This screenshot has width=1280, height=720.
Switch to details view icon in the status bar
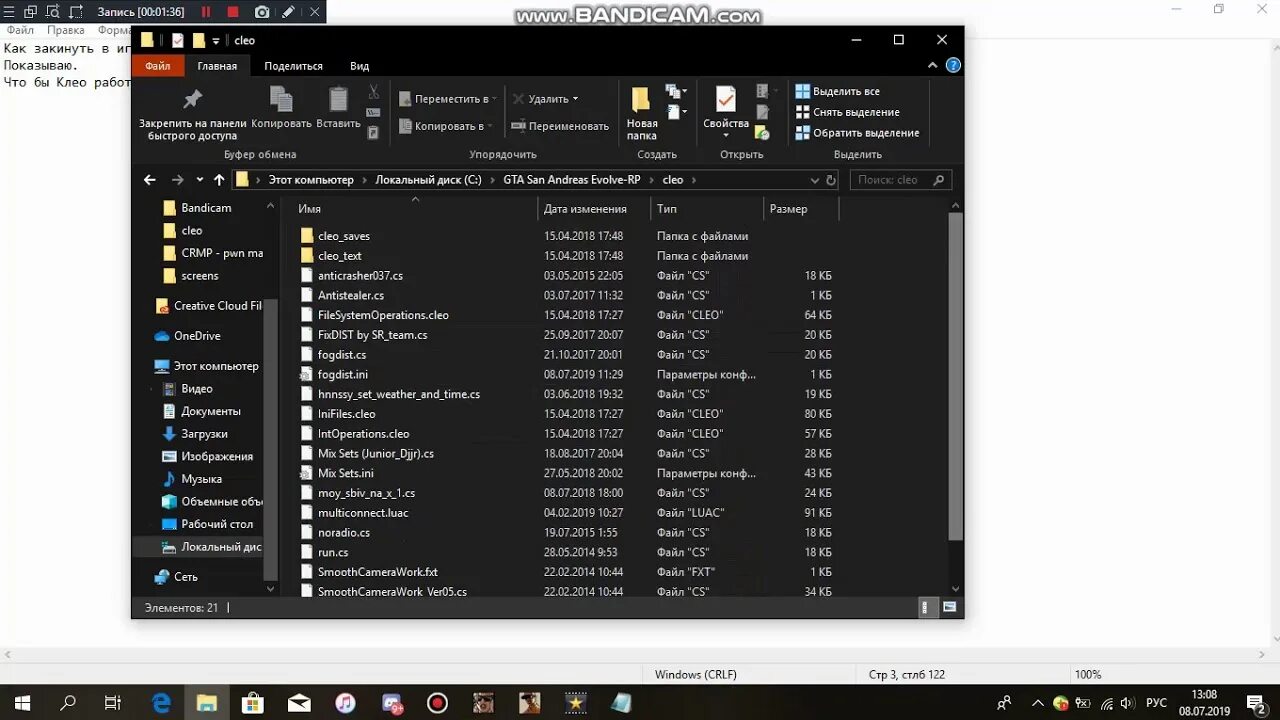927,607
